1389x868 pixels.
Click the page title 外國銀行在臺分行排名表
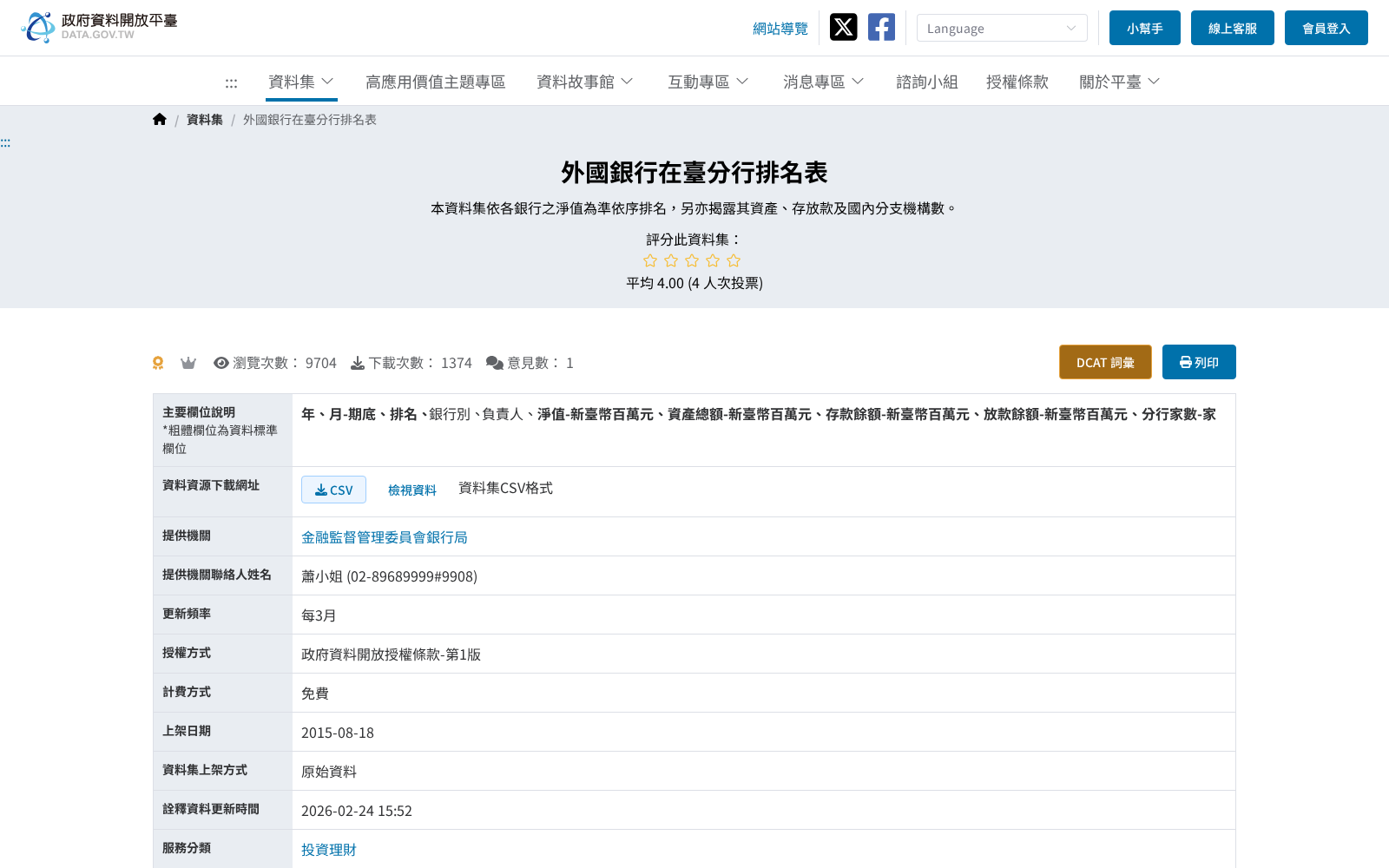[x=694, y=173]
